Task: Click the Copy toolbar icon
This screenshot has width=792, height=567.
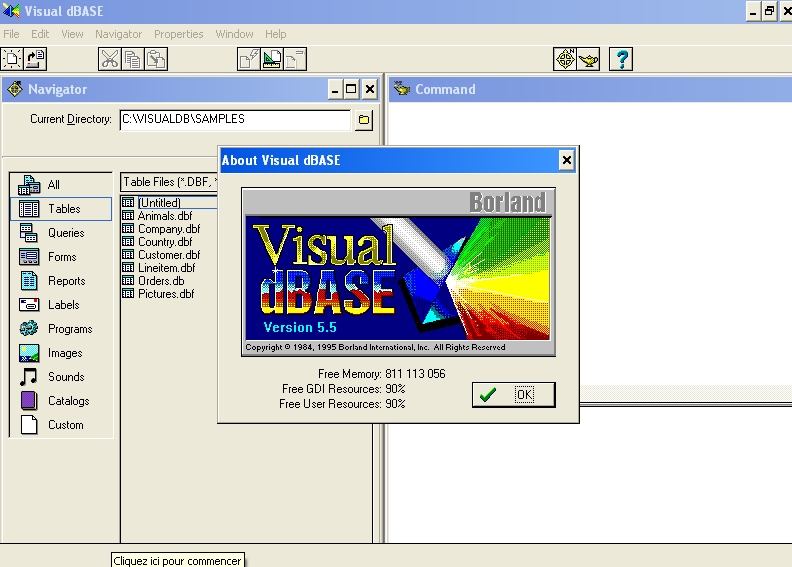Action: [133, 59]
